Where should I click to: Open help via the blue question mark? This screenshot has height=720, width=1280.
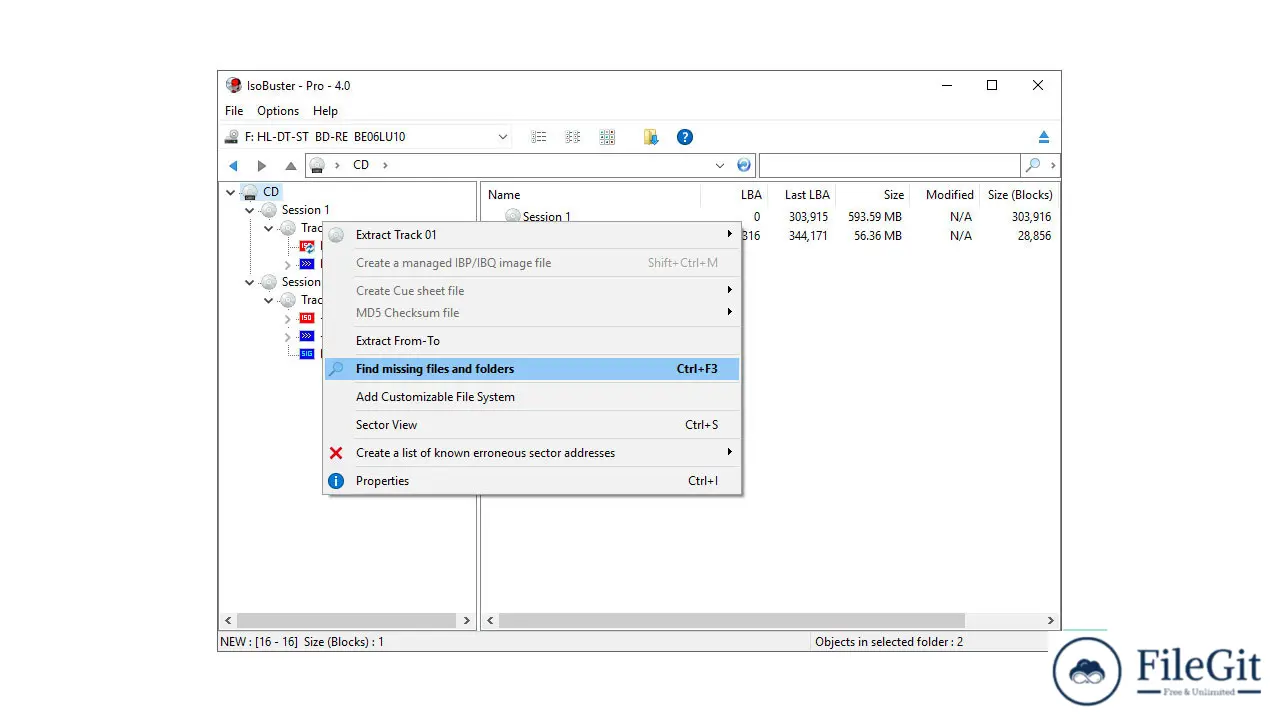point(685,137)
